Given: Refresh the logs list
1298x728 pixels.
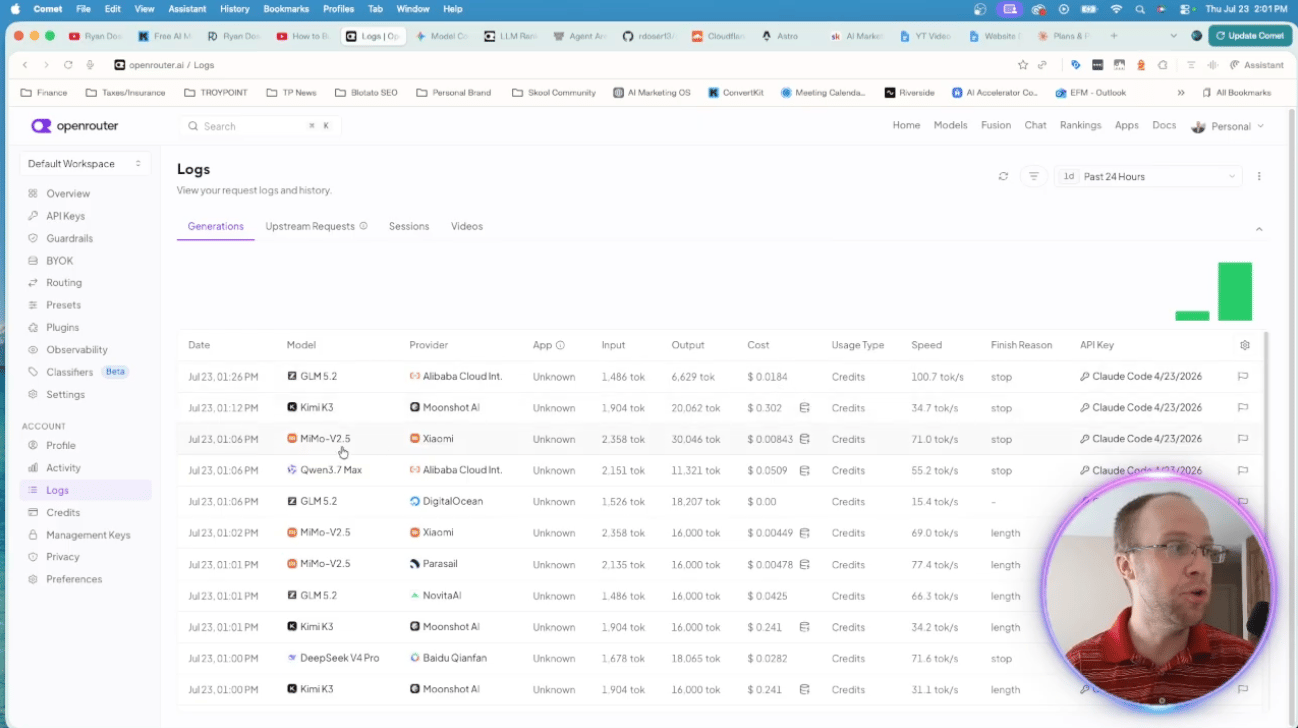Looking at the screenshot, I should [x=1003, y=177].
